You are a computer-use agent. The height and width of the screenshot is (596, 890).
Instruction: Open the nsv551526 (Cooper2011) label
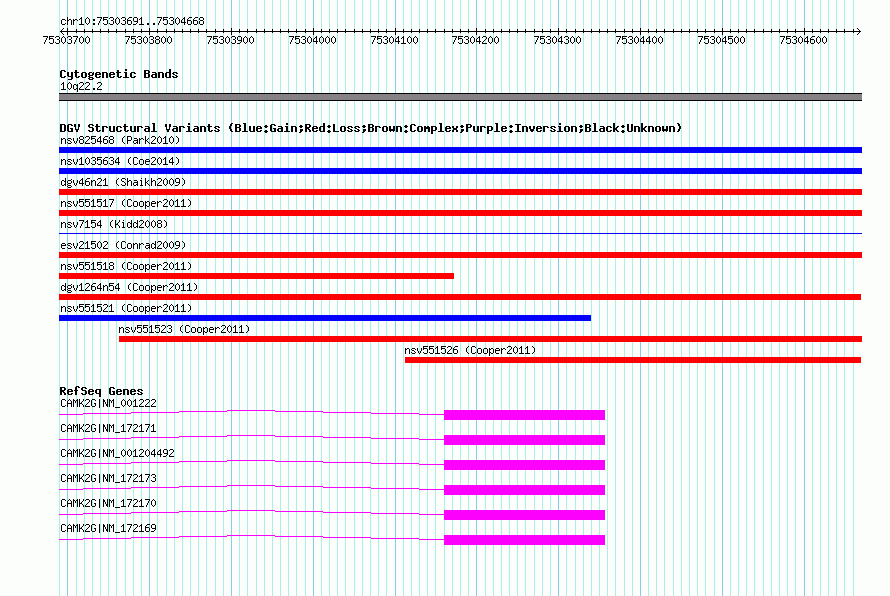click(x=470, y=350)
